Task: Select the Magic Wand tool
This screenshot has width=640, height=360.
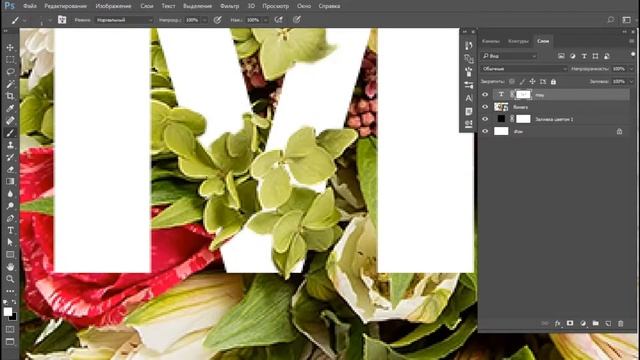Action: pos(10,84)
